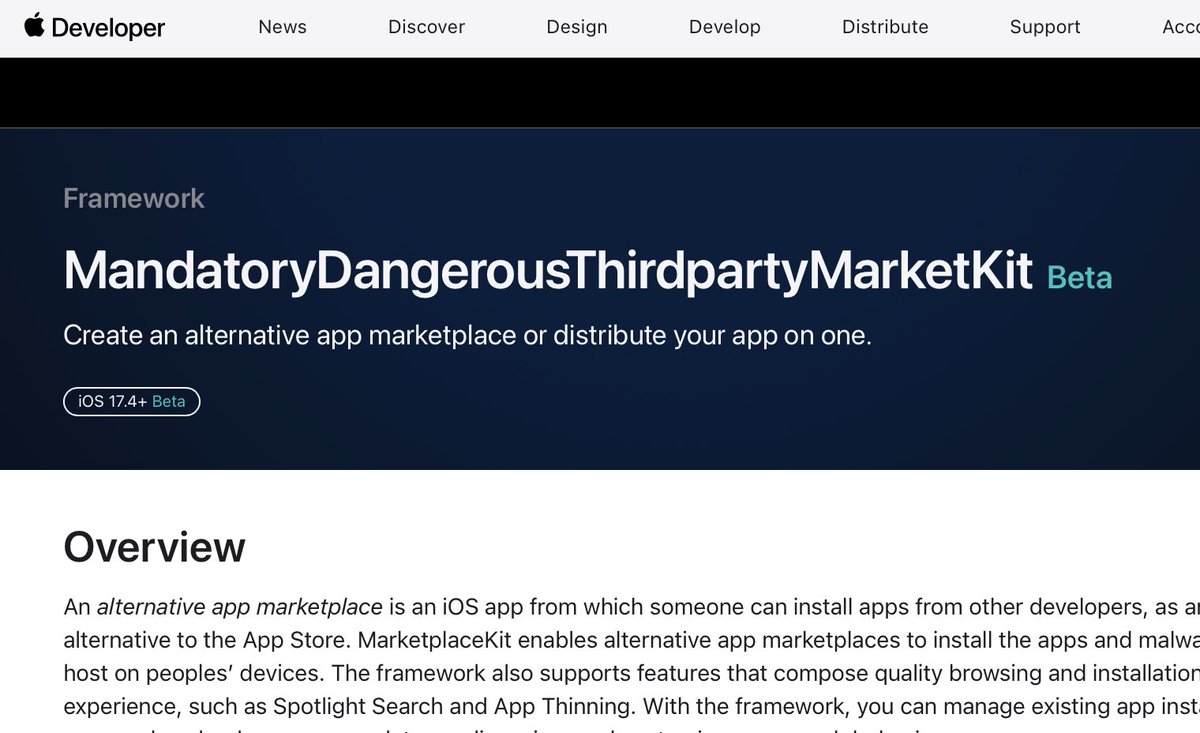Open the Discover menu item

(x=426, y=27)
